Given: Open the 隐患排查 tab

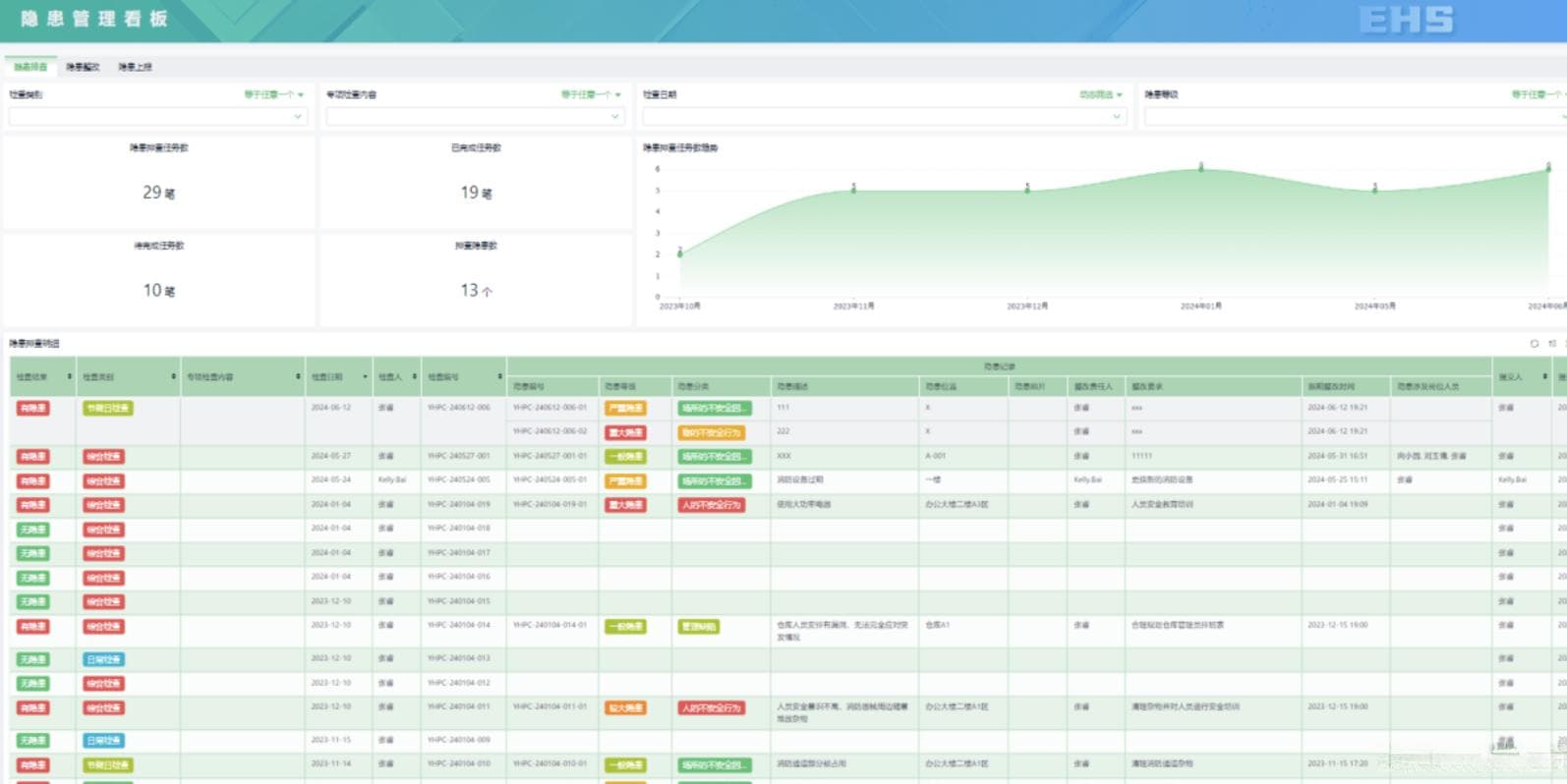Looking at the screenshot, I should point(30,67).
